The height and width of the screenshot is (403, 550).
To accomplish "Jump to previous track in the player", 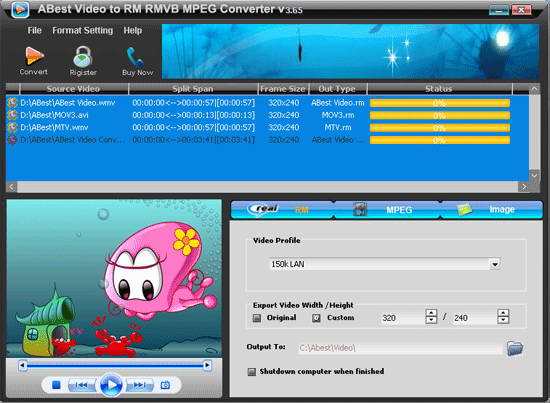I will pyautogui.click(x=81, y=385).
